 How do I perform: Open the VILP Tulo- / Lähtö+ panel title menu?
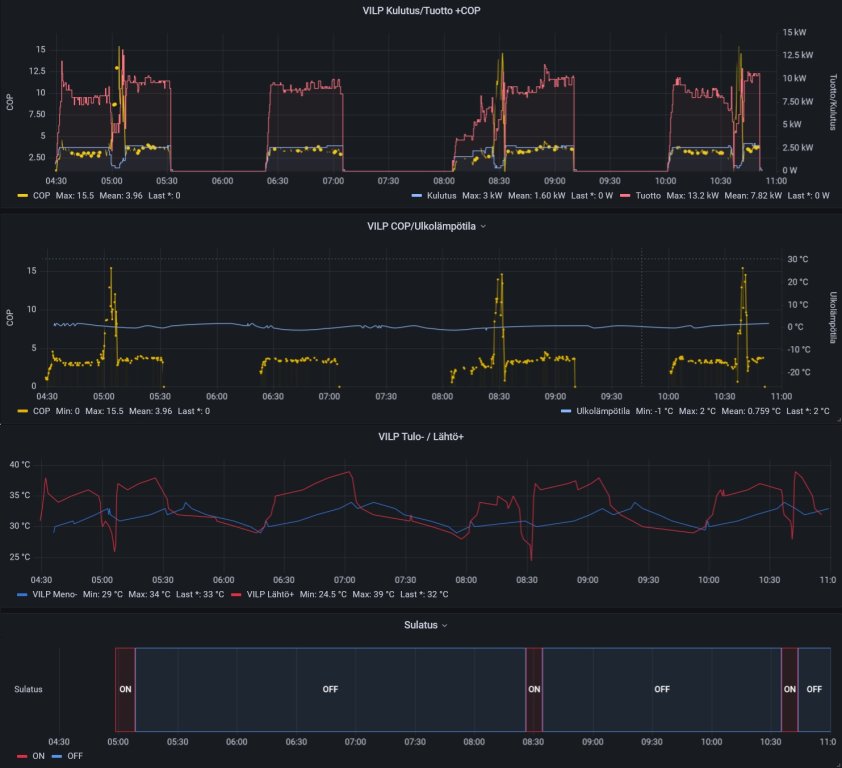pyautogui.click(x=420, y=436)
